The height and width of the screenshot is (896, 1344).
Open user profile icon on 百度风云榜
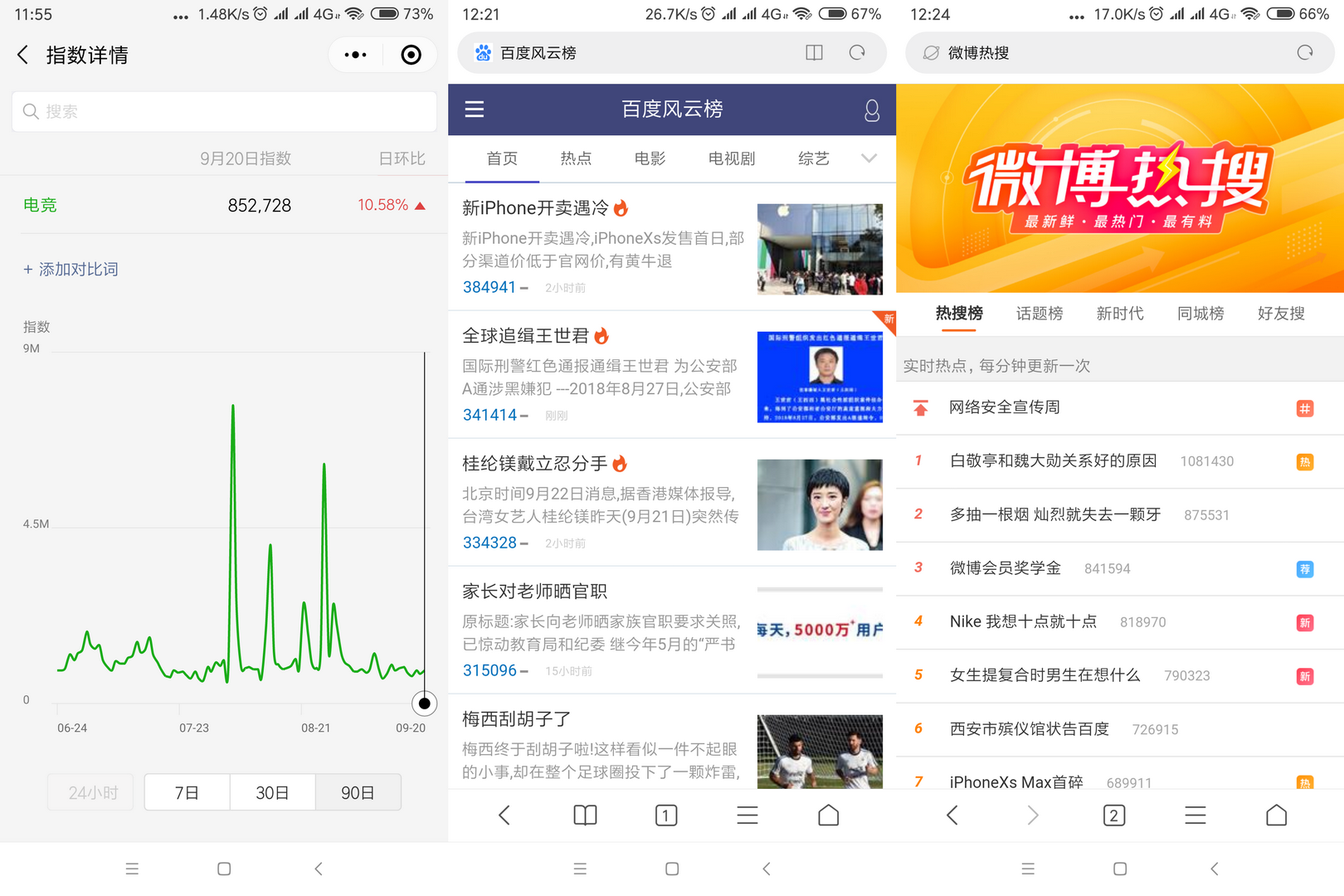click(x=871, y=110)
